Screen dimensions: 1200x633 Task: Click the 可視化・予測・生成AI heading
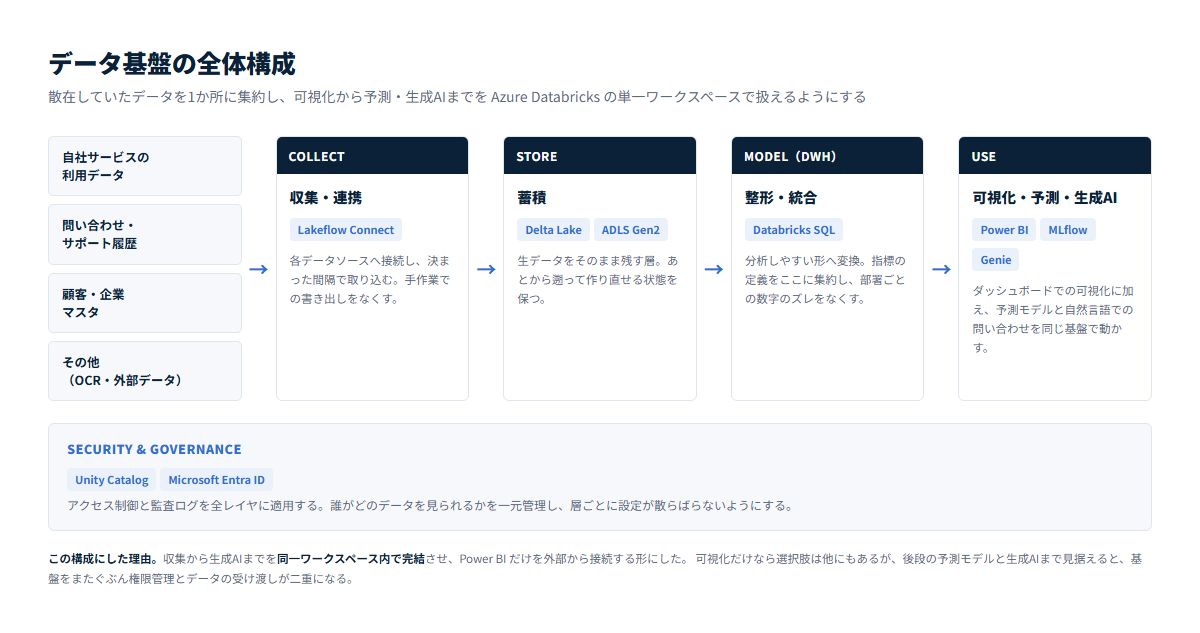[1045, 198]
